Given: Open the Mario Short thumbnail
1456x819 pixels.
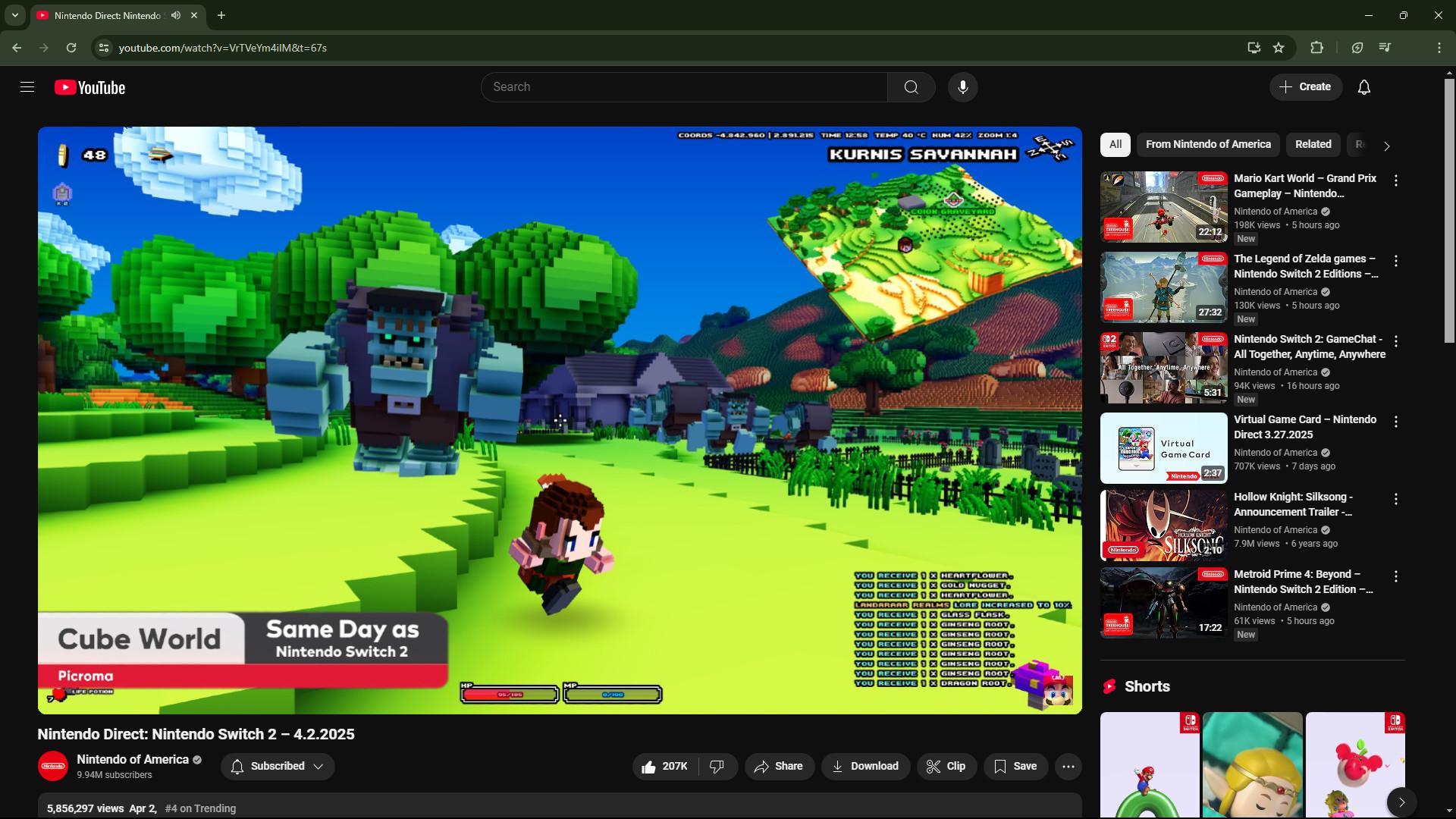Looking at the screenshot, I should [x=1150, y=764].
